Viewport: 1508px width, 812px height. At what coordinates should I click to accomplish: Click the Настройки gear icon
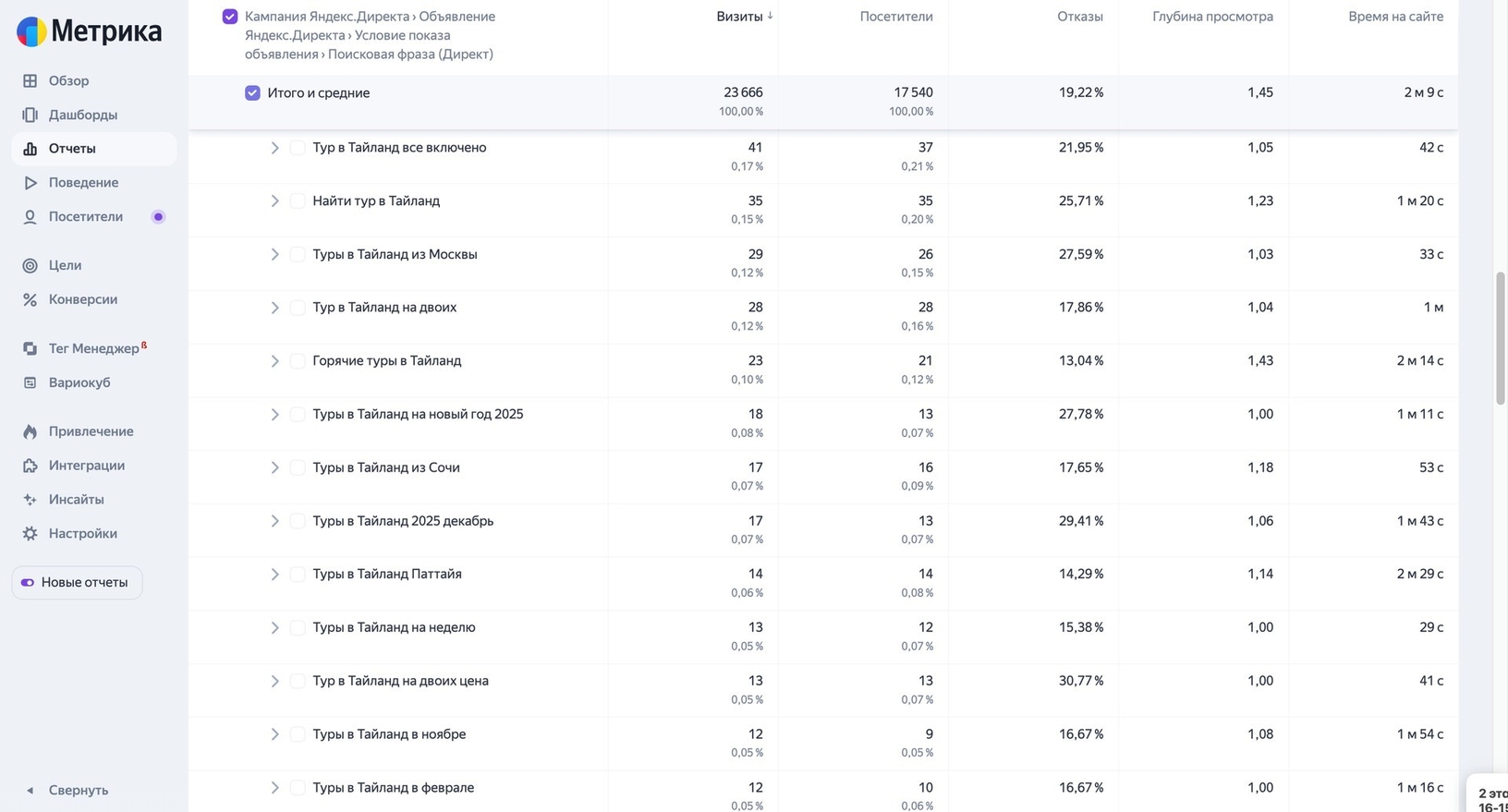tap(30, 534)
